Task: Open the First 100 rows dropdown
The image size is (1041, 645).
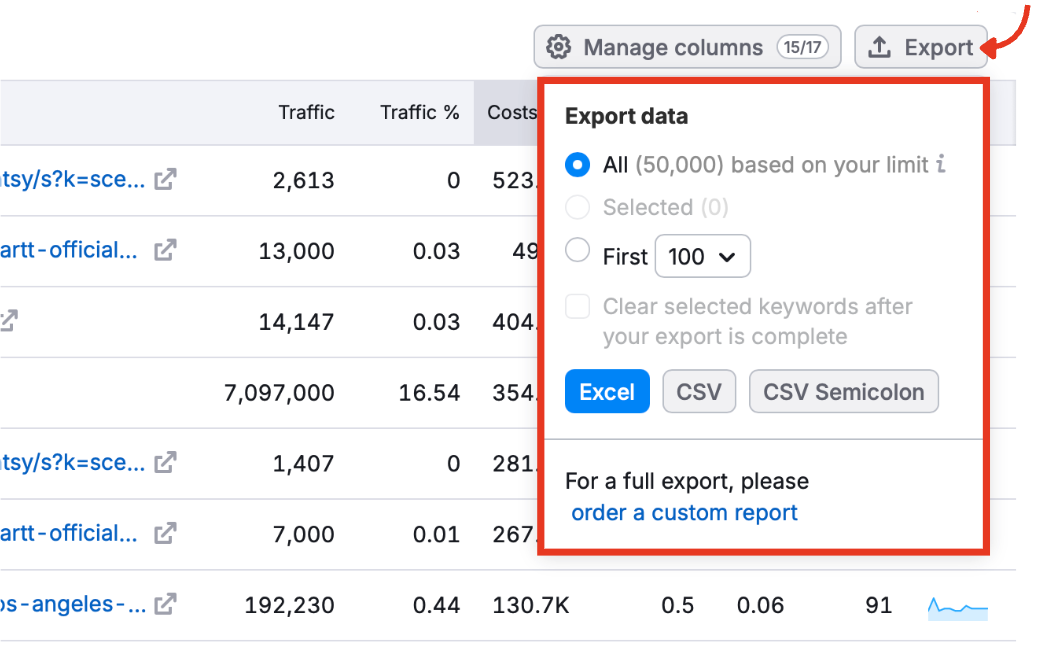Action: coord(703,256)
